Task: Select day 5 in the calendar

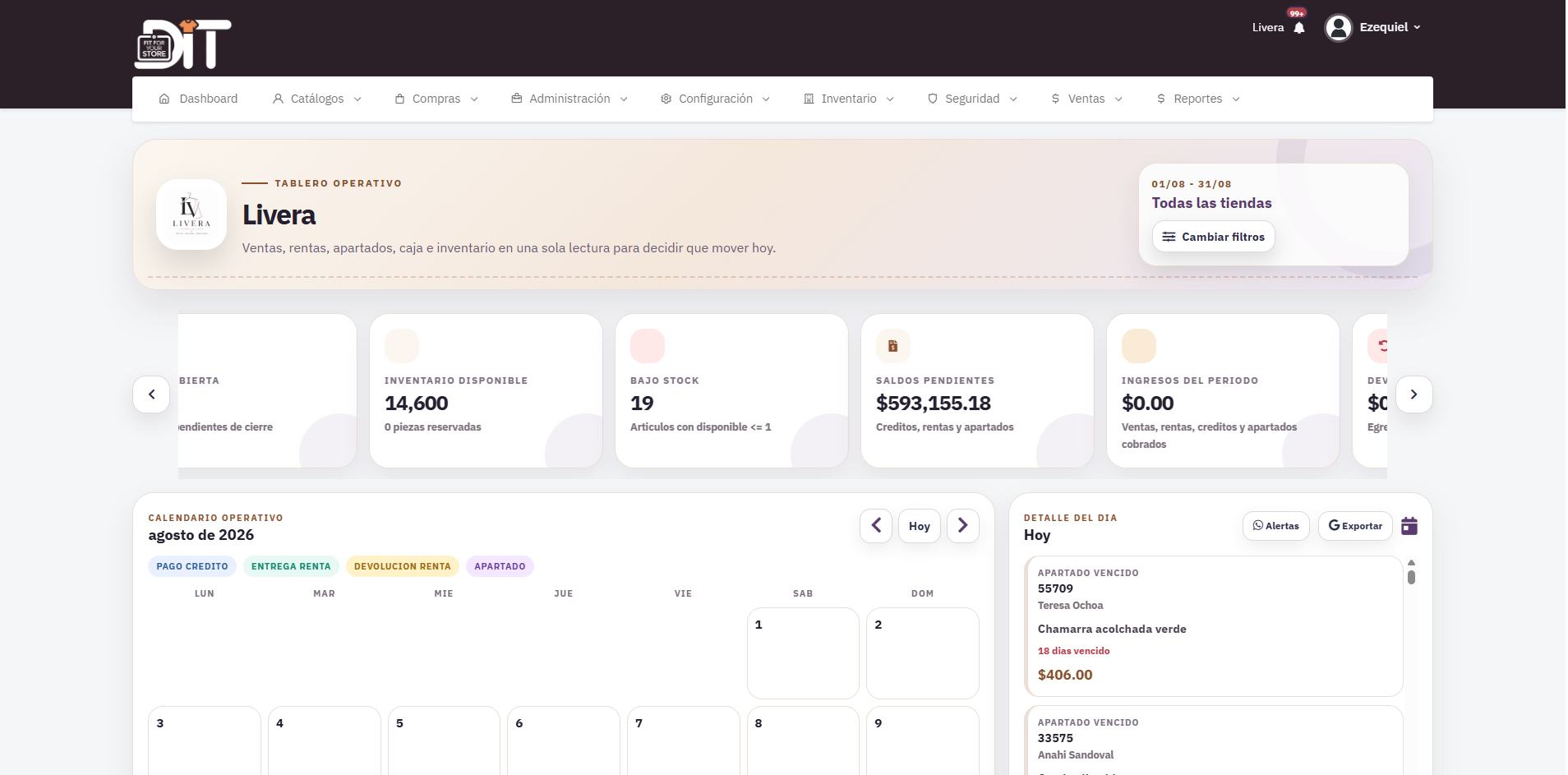Action: tap(444, 741)
